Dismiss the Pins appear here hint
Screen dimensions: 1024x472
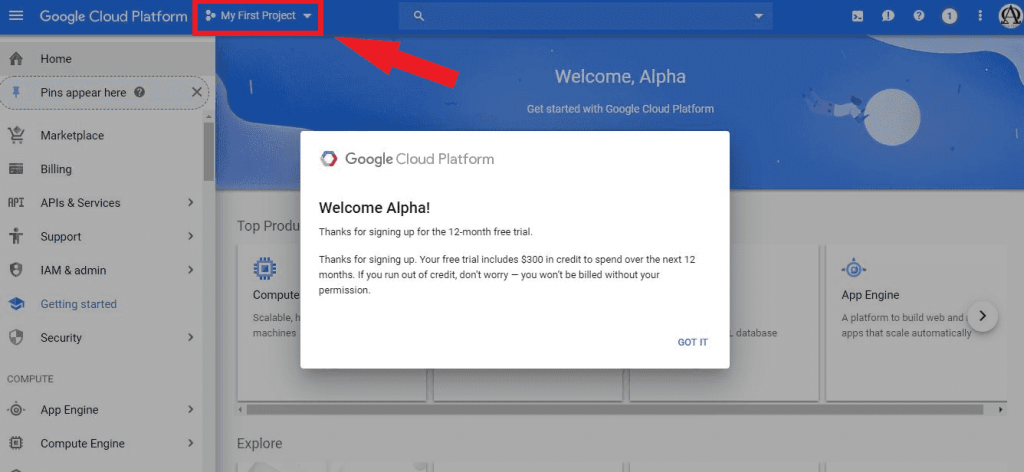pos(196,93)
